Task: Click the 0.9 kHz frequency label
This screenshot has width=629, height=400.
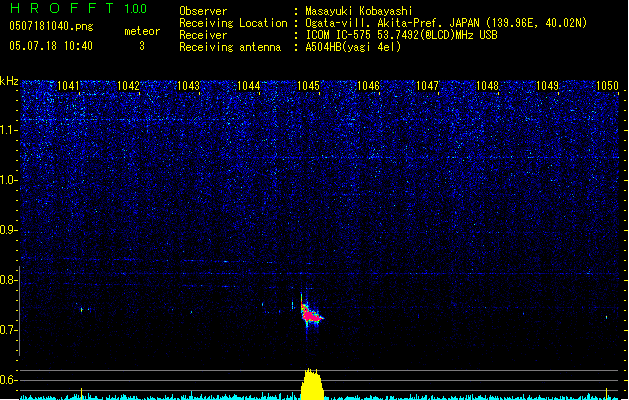Action: point(8,230)
